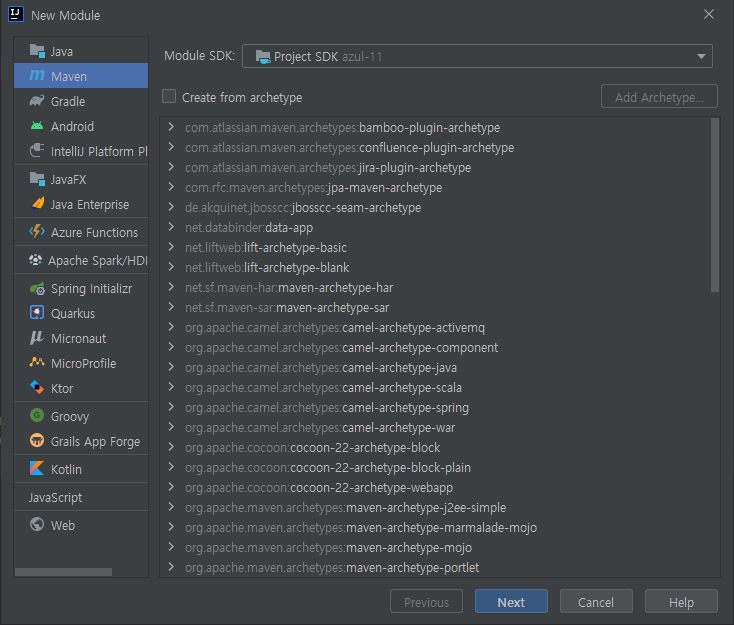The image size is (734, 625).
Task: Select the JavaFX folder icon
Action: coord(37,179)
